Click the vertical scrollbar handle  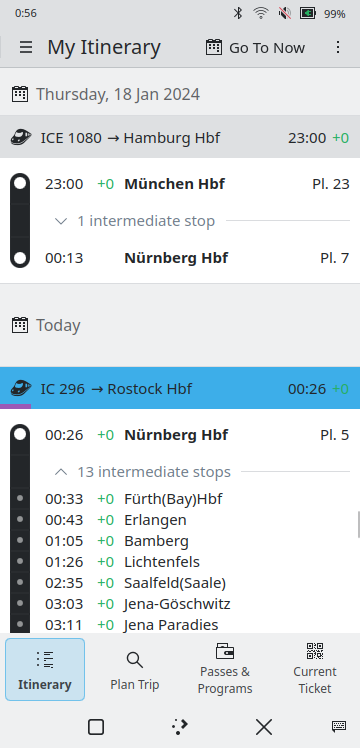point(359,524)
